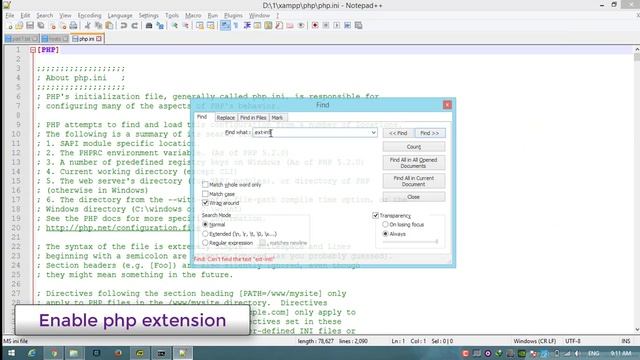Screen dimensions: 640x360
Task: Check Match whole word only
Action: (205, 184)
